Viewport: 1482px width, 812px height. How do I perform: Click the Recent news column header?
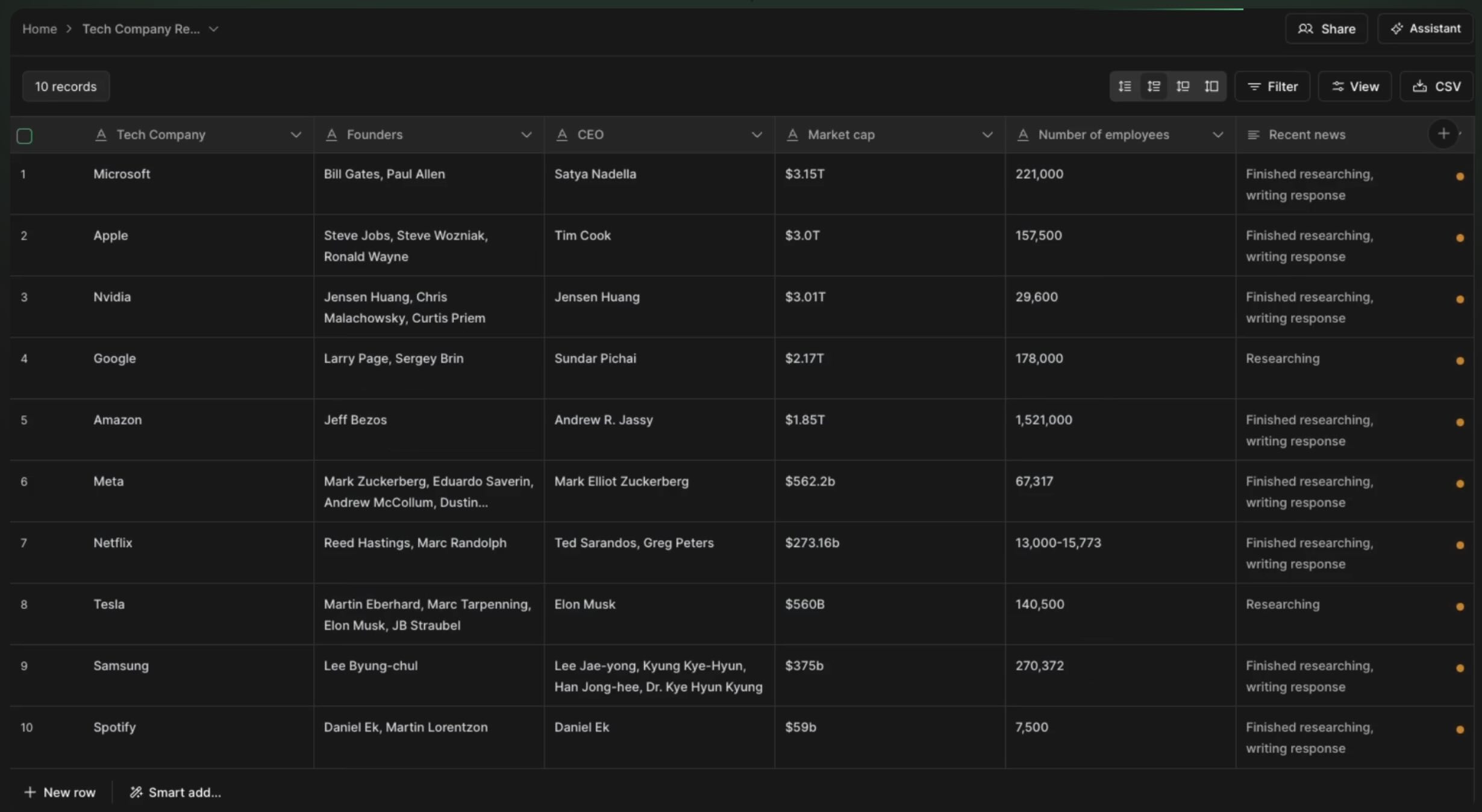[1307, 135]
